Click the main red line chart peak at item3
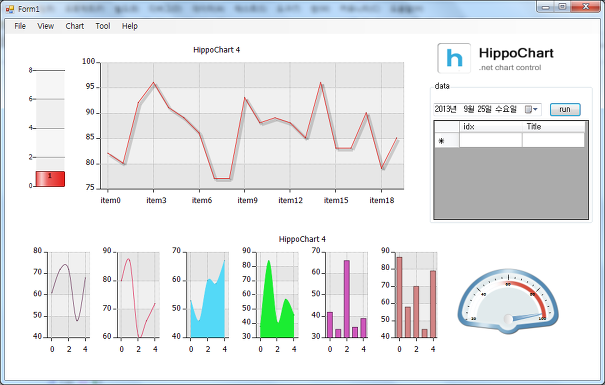 point(154,83)
